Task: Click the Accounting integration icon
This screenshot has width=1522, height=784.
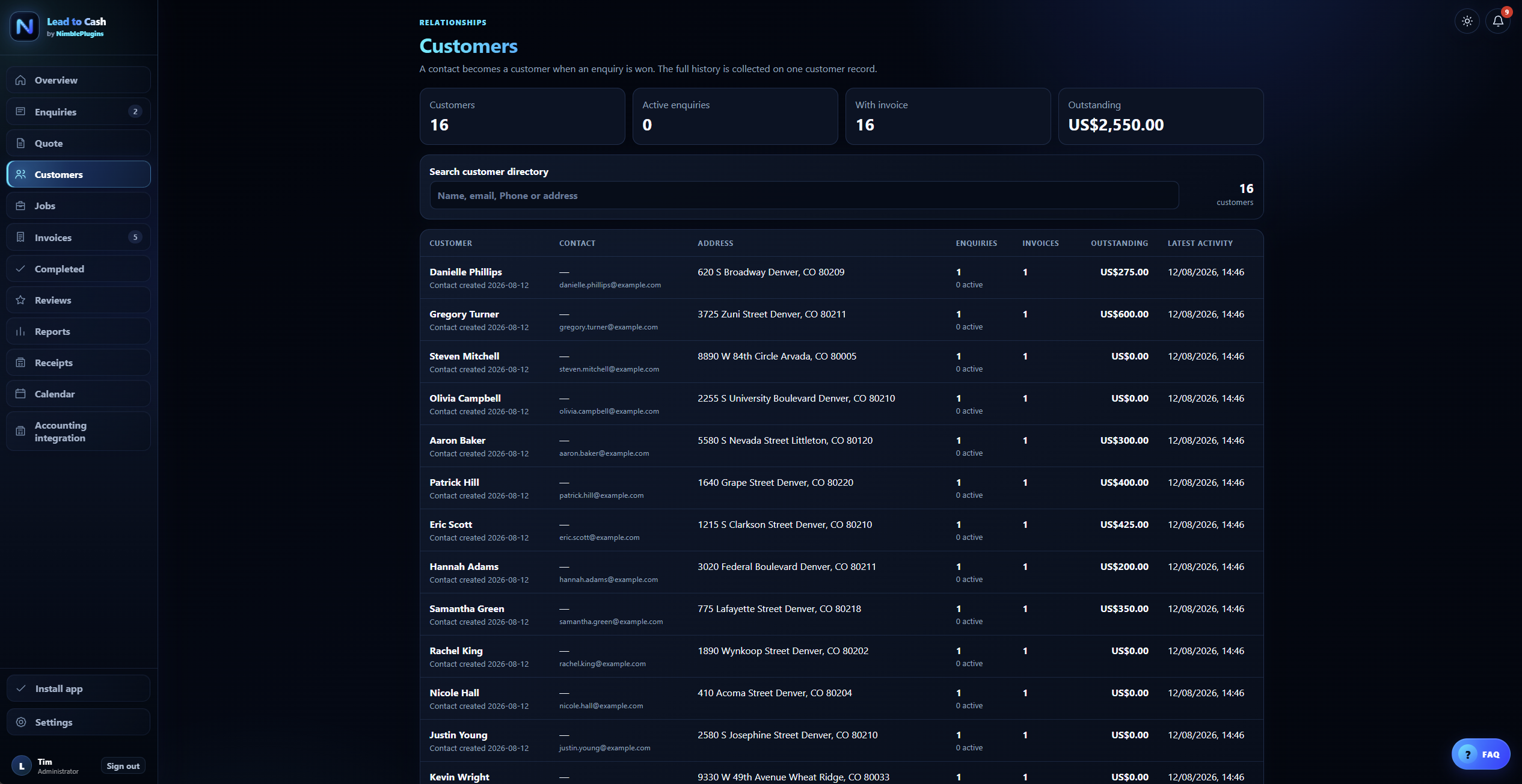Action: (20, 431)
